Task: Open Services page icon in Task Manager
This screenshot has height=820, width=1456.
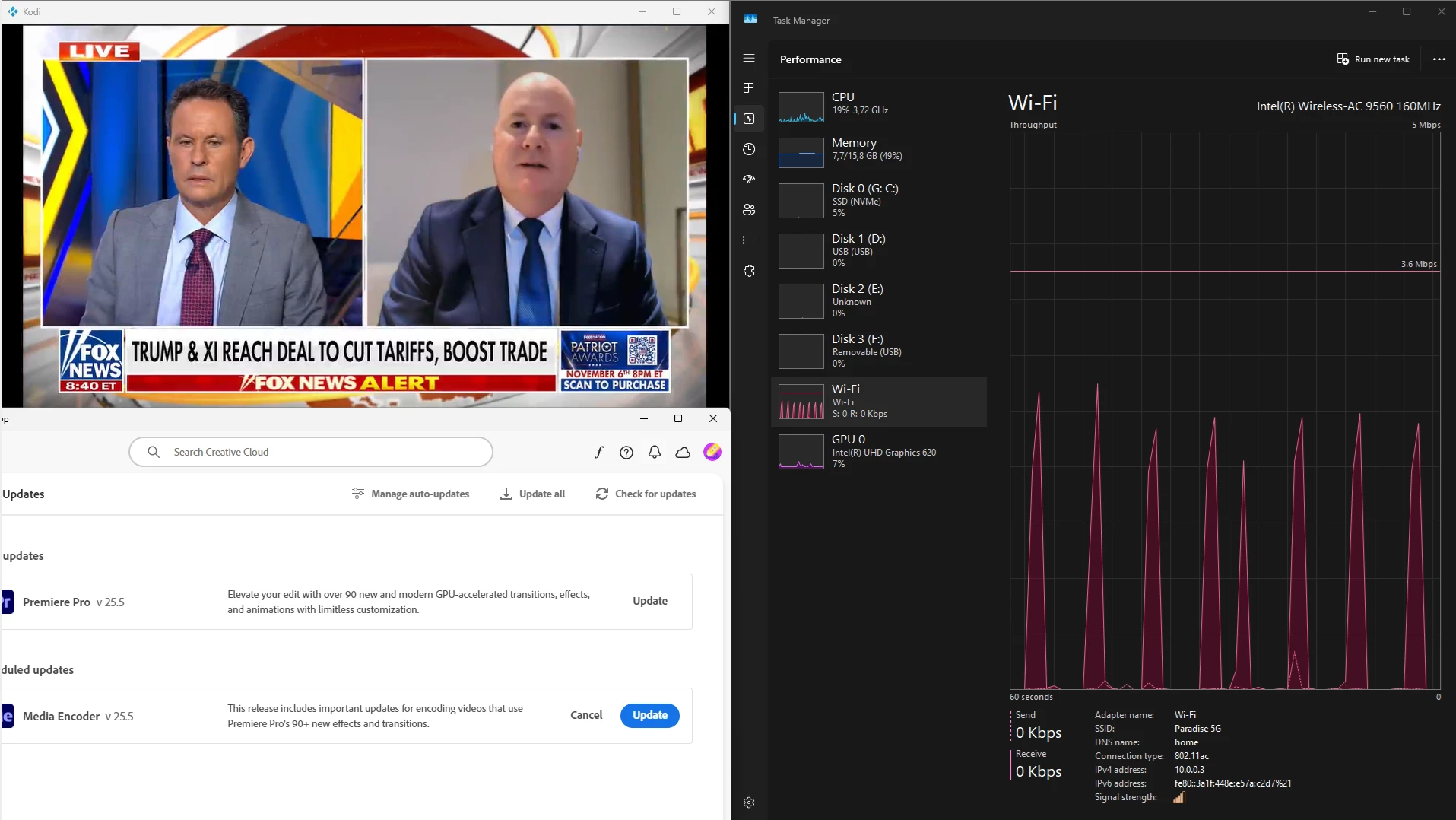Action: point(749,271)
